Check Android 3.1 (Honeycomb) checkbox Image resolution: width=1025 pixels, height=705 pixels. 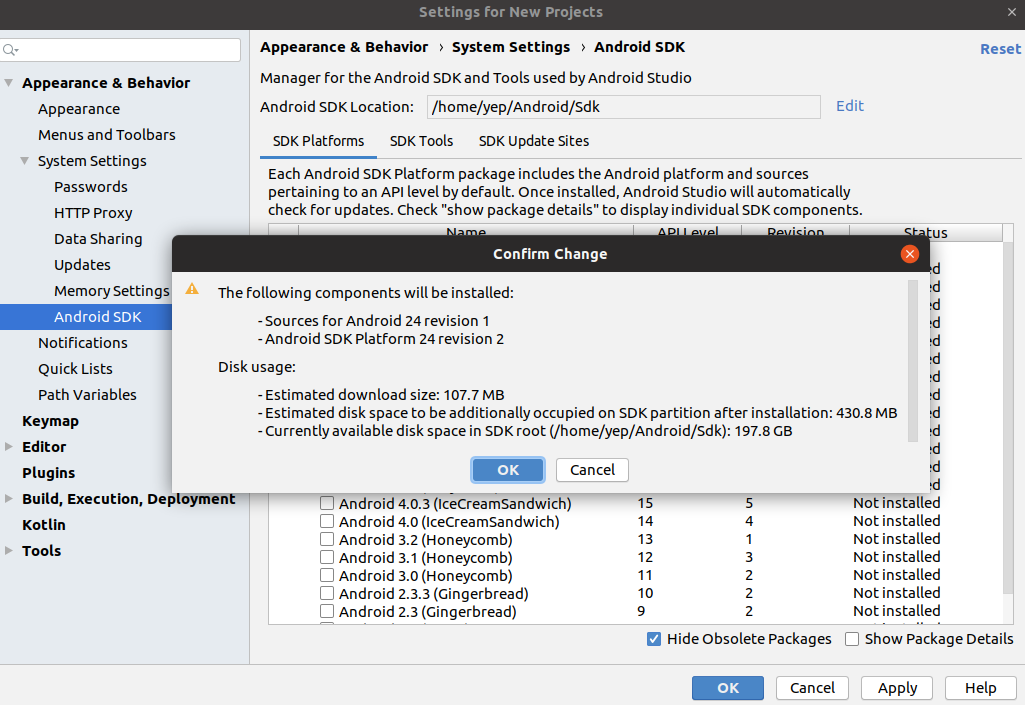pos(327,557)
